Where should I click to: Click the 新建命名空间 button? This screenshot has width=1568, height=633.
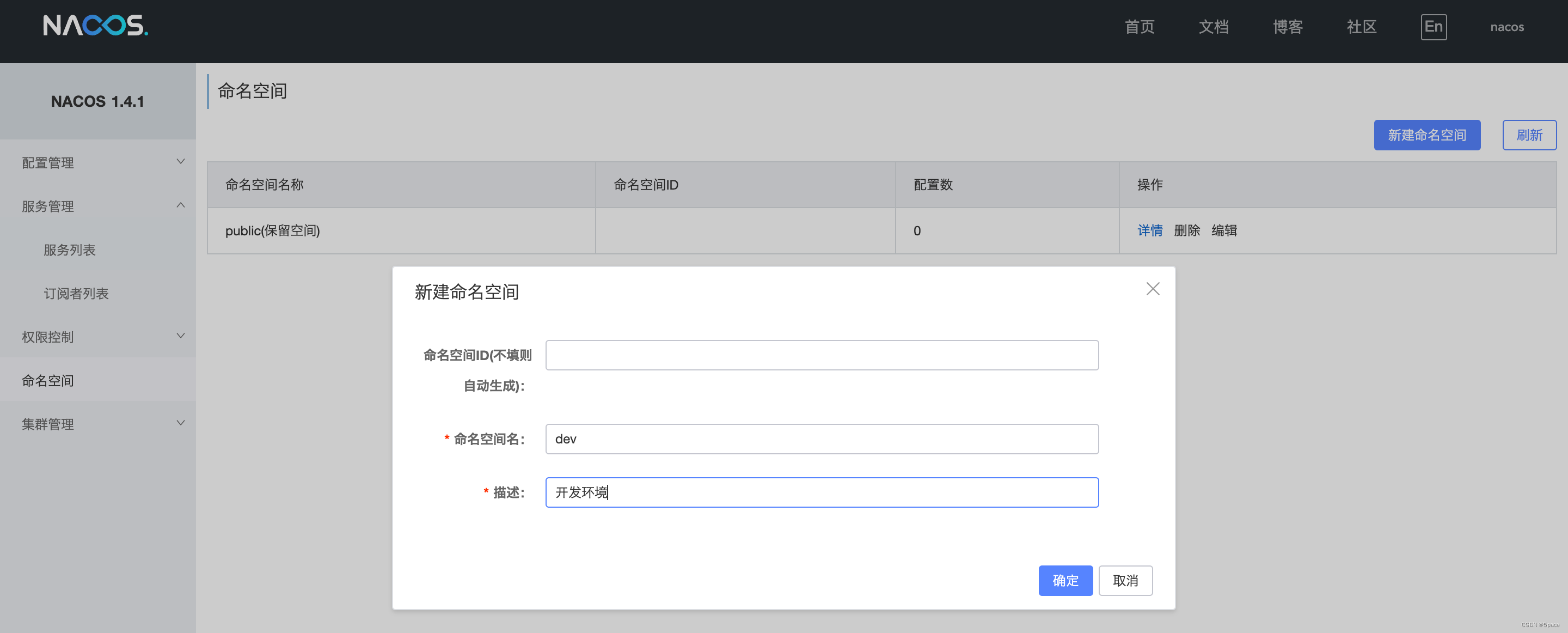pos(1427,135)
